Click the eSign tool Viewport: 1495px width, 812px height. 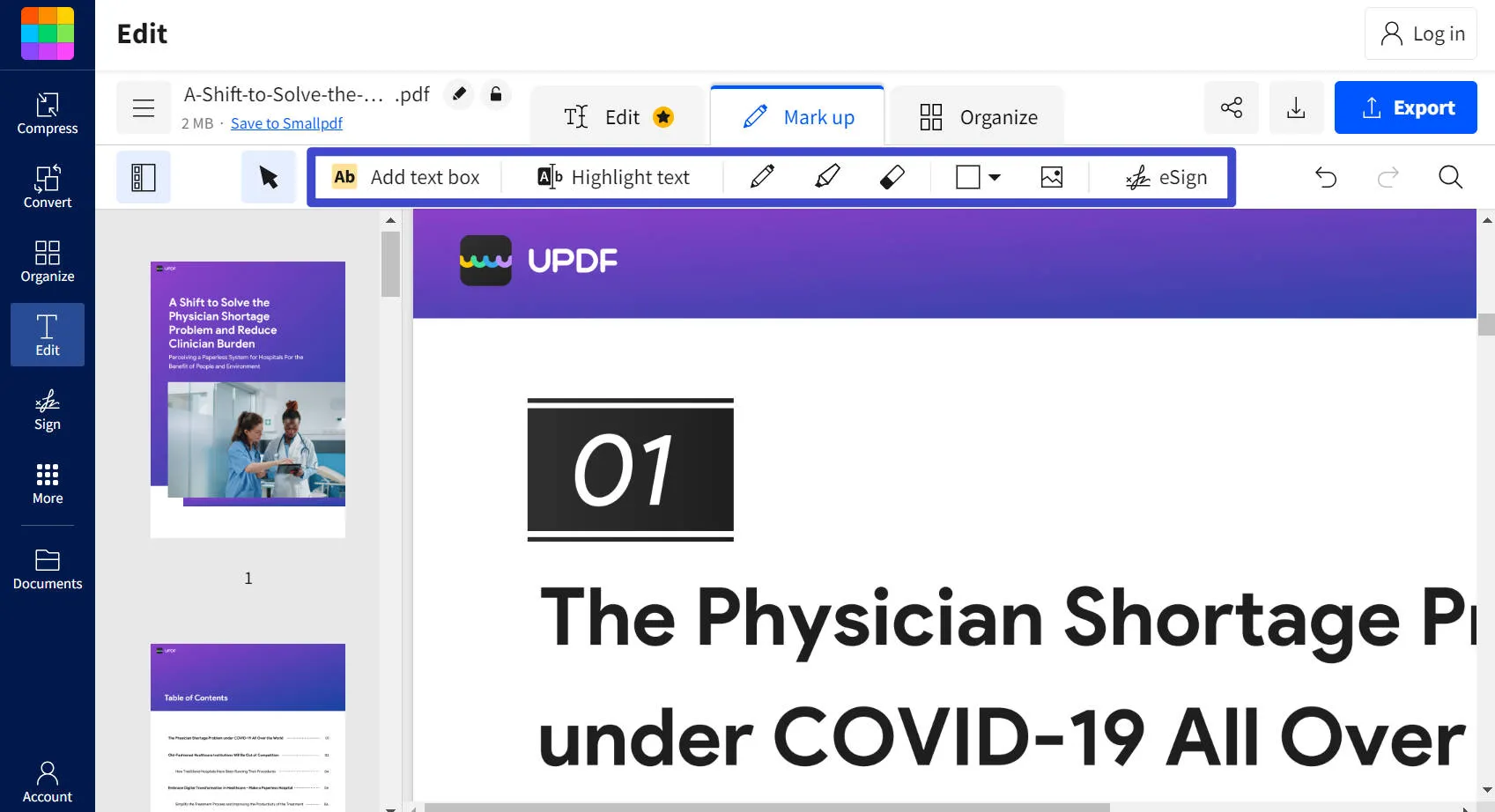click(x=1167, y=177)
